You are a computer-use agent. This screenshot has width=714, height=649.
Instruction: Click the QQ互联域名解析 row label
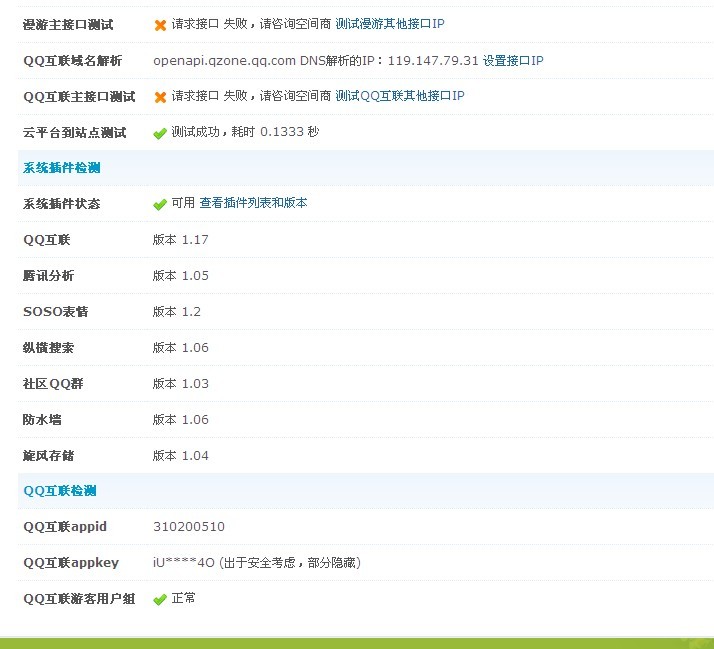pyautogui.click(x=72, y=61)
